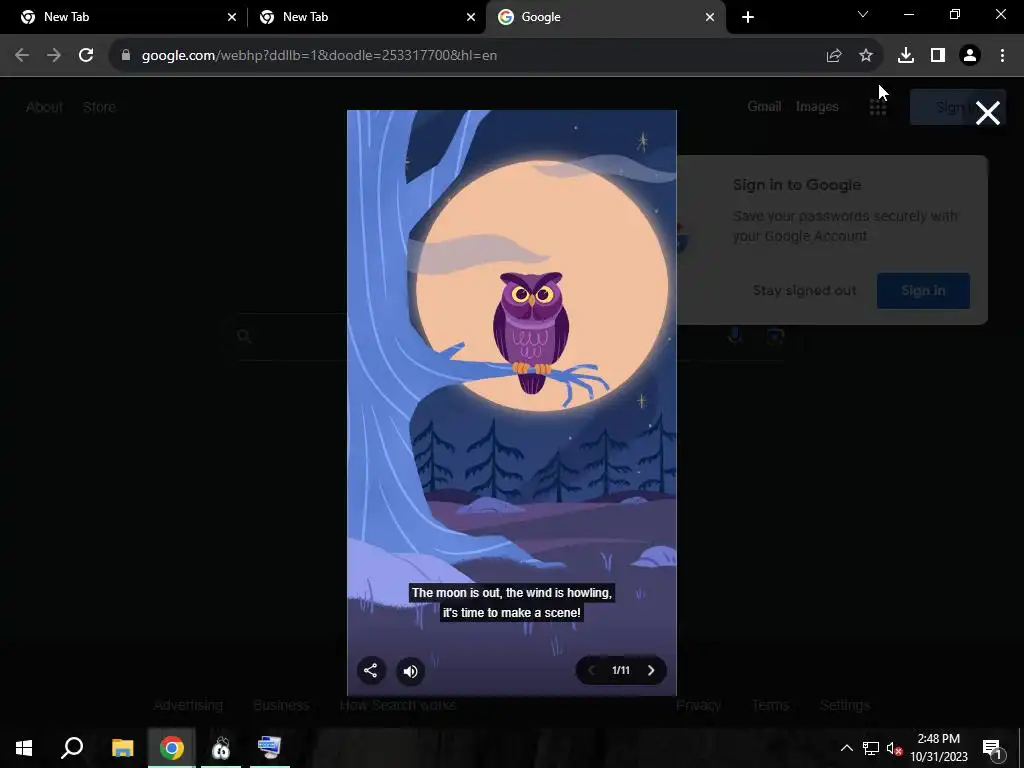
Task: Share this page from address bar
Action: (x=834, y=56)
